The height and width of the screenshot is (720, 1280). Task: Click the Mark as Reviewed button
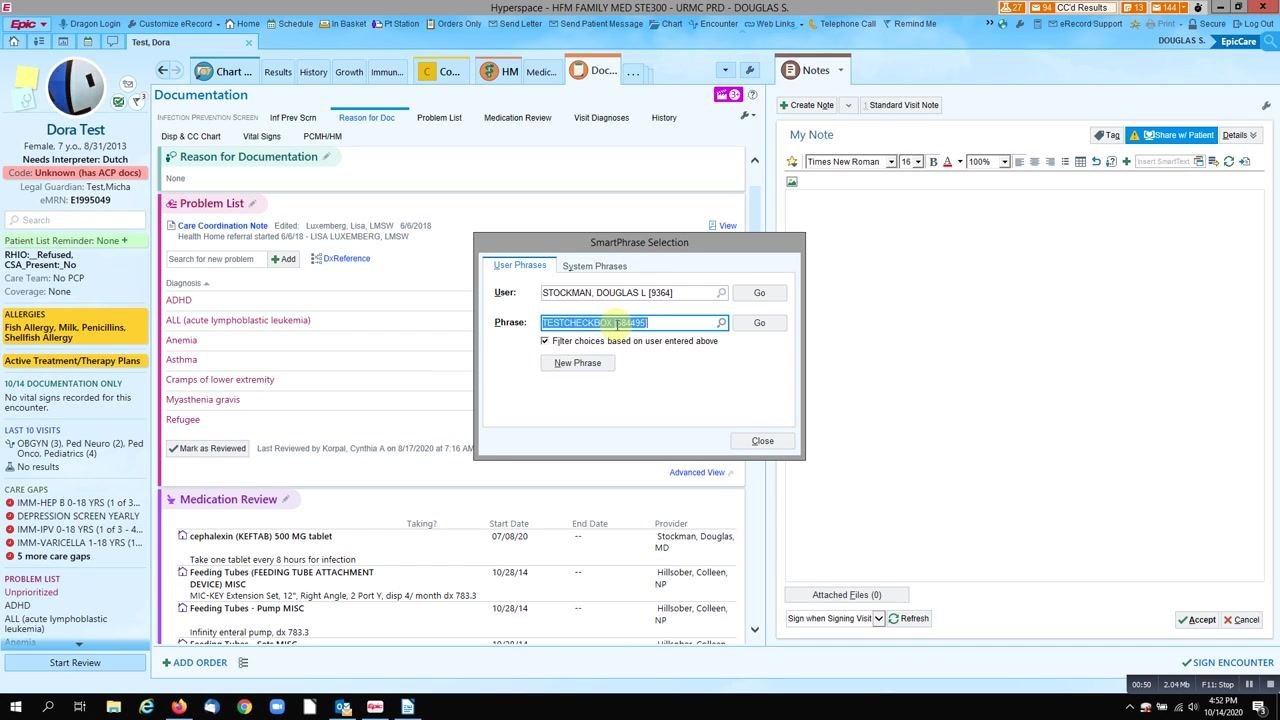click(207, 449)
